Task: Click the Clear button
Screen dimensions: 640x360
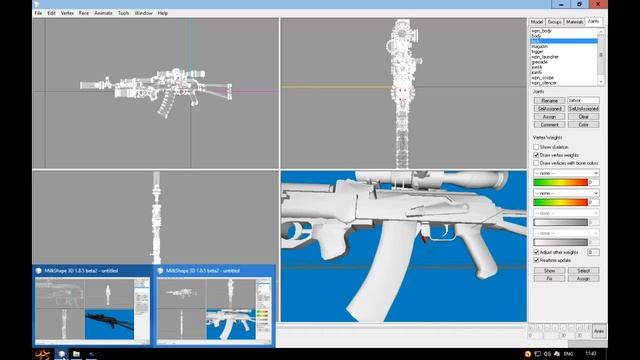Action: click(583, 117)
